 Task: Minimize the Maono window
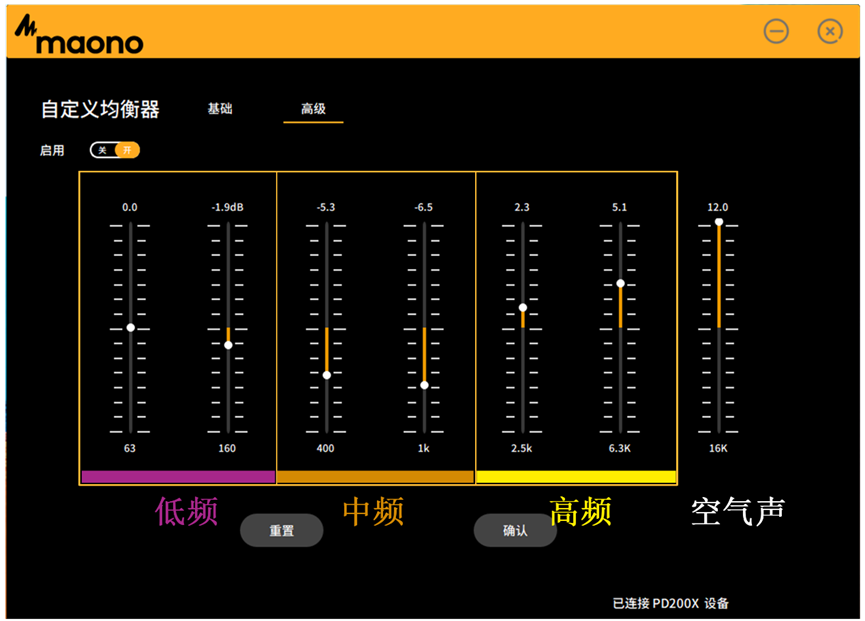pyautogui.click(x=776, y=31)
